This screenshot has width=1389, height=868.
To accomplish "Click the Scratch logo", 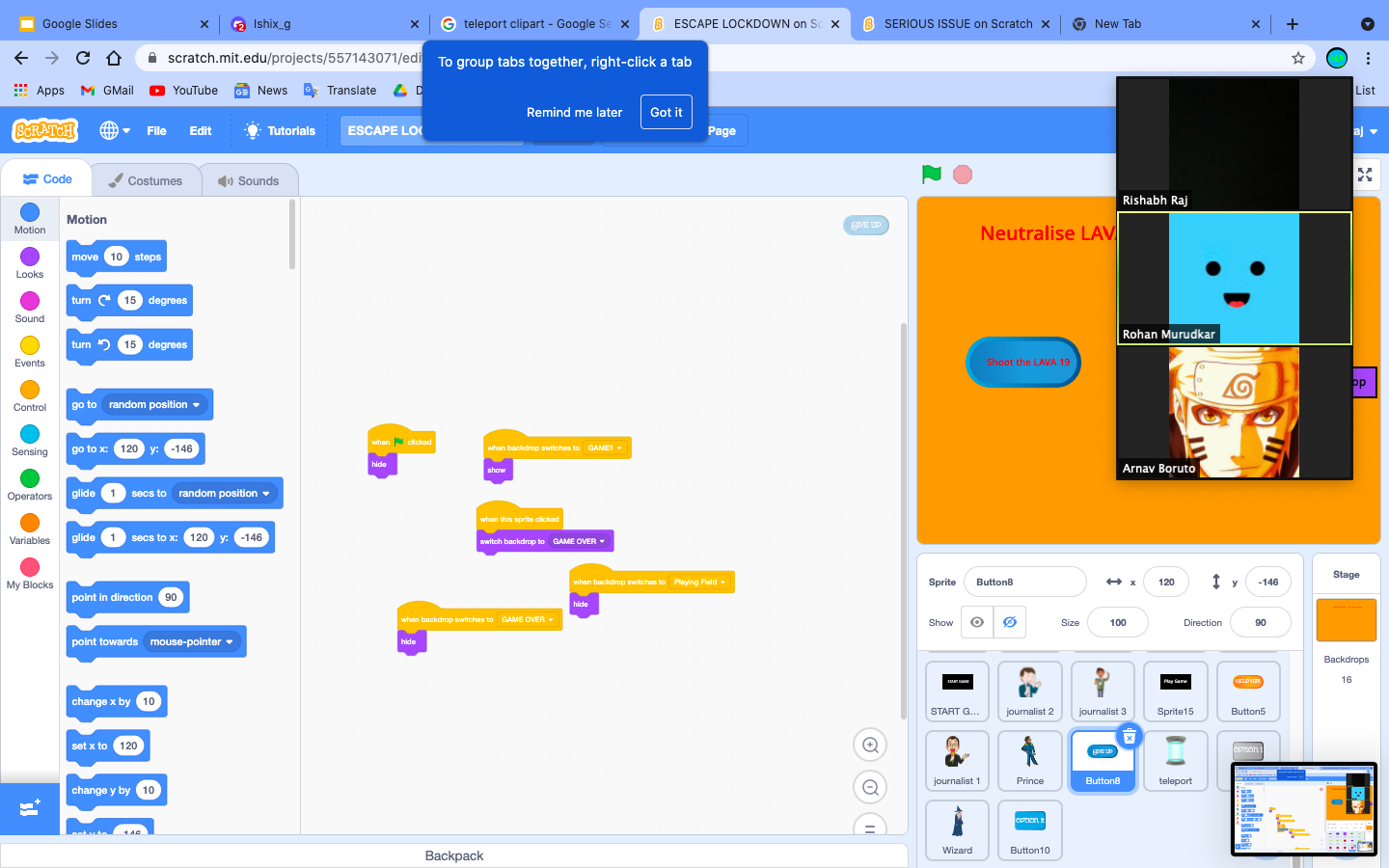I will [45, 130].
